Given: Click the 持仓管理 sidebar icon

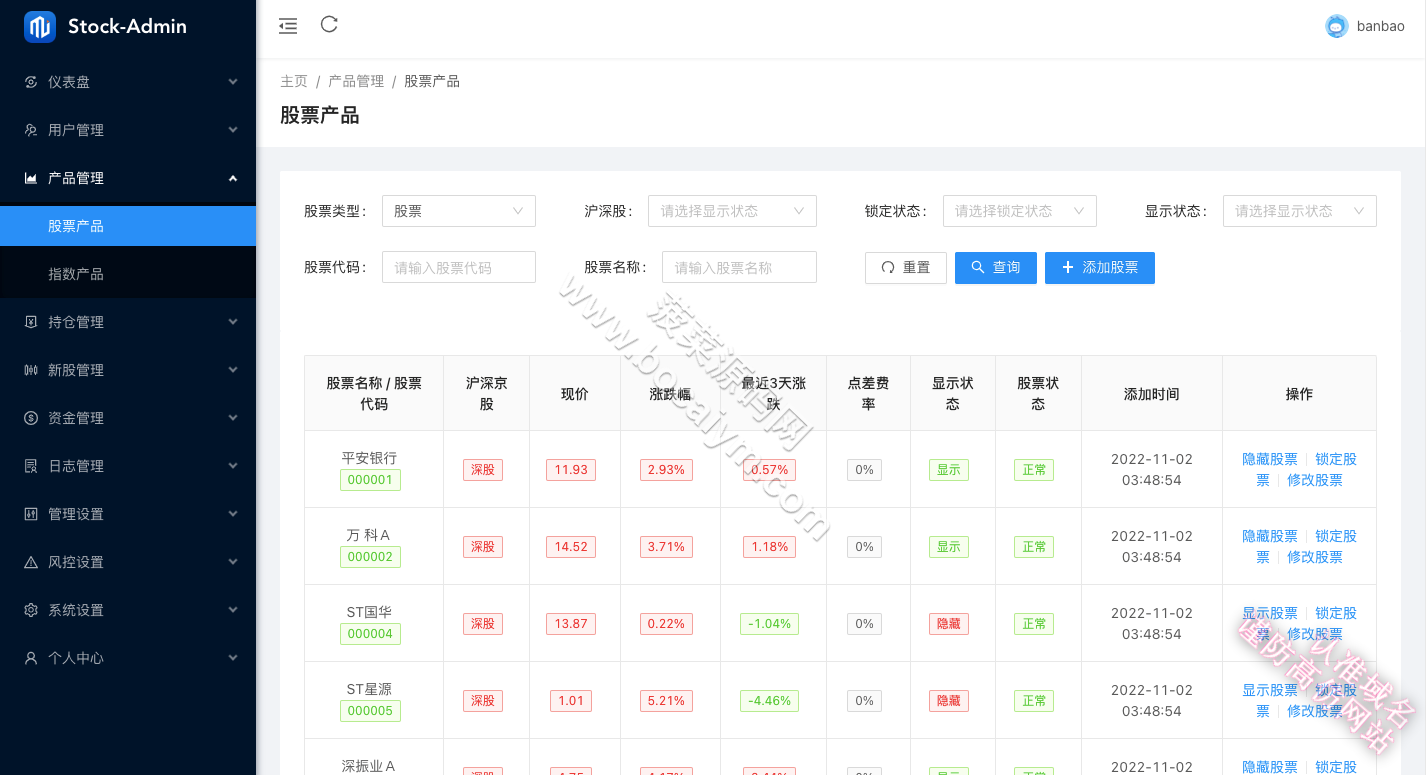Looking at the screenshot, I should pos(31,322).
